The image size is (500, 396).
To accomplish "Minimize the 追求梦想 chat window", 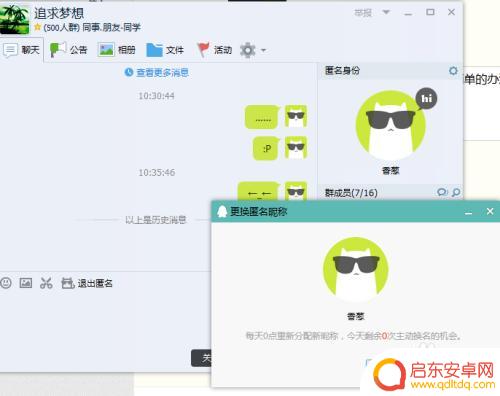I will [408, 13].
